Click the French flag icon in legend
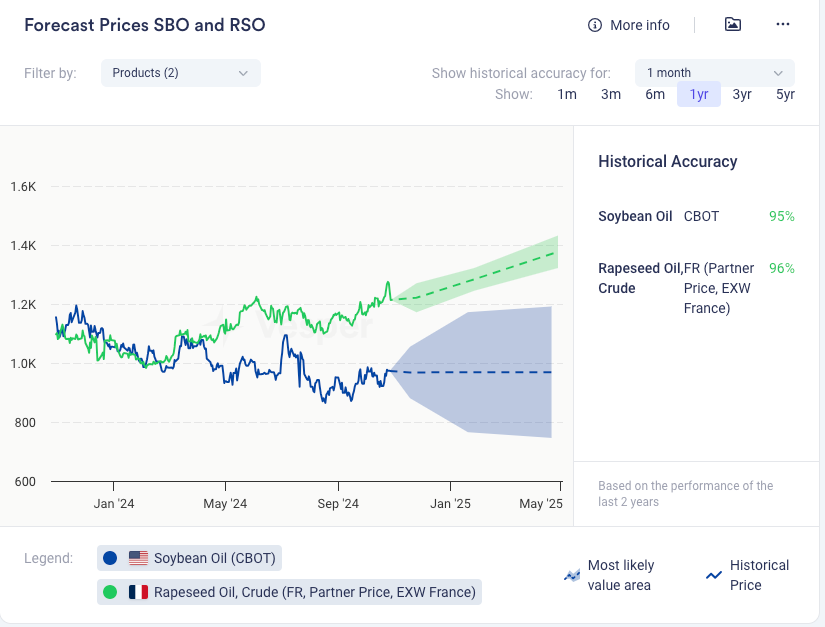The image size is (825, 627). (x=138, y=592)
